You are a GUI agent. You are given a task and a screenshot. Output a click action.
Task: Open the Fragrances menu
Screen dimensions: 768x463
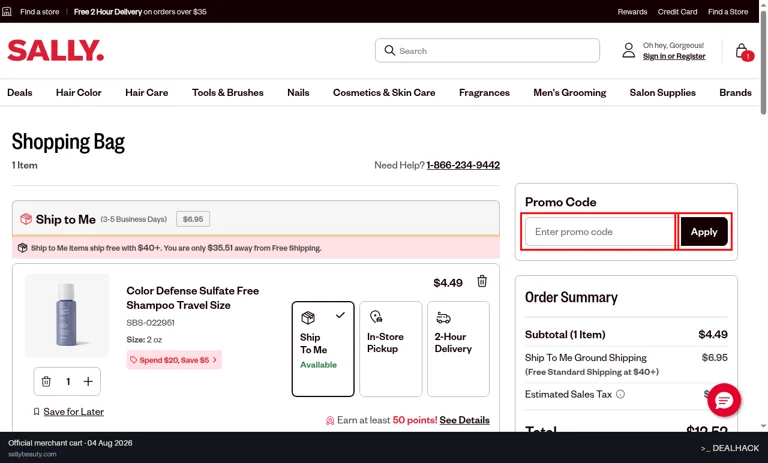point(484,93)
